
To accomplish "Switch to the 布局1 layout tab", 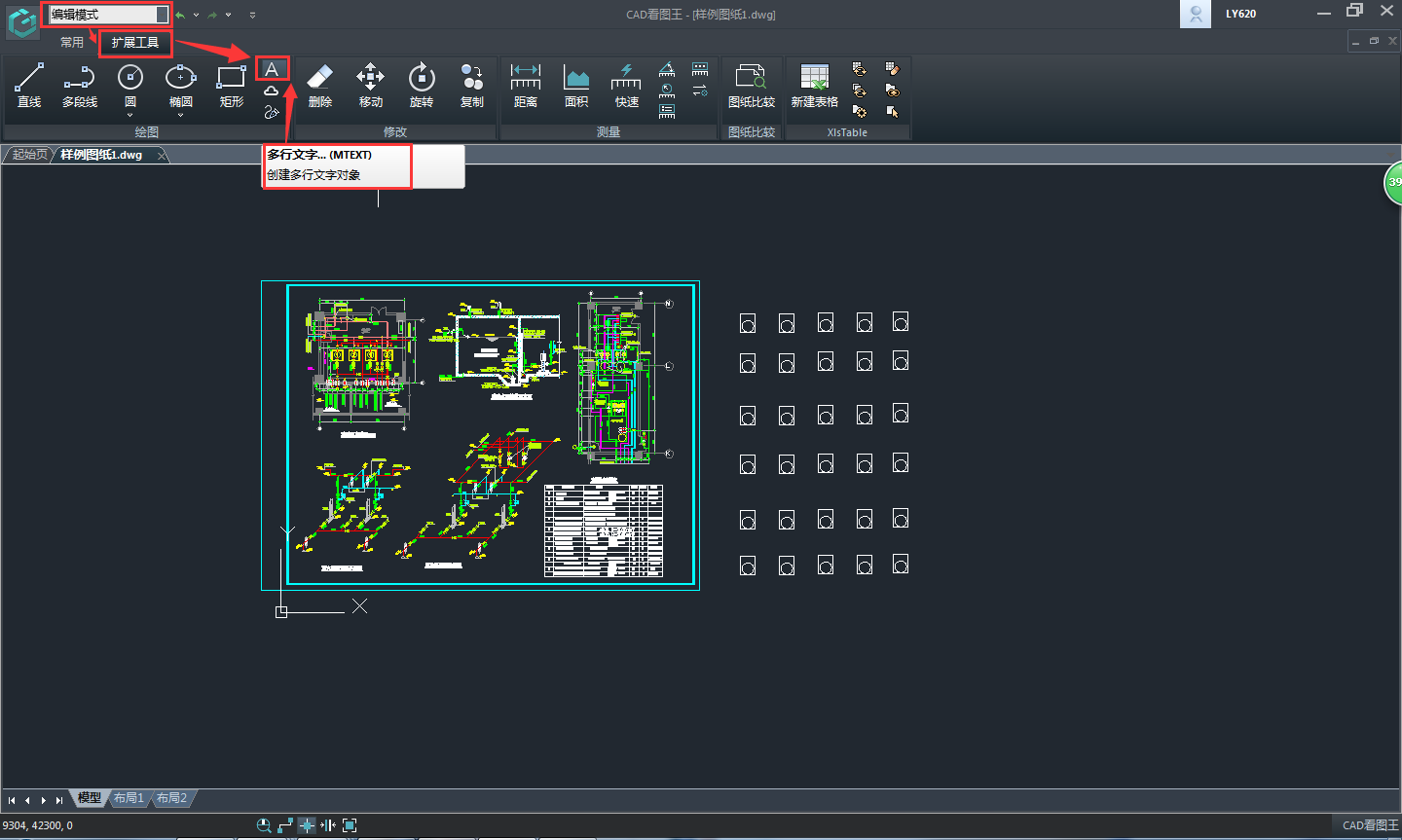I will click(129, 798).
